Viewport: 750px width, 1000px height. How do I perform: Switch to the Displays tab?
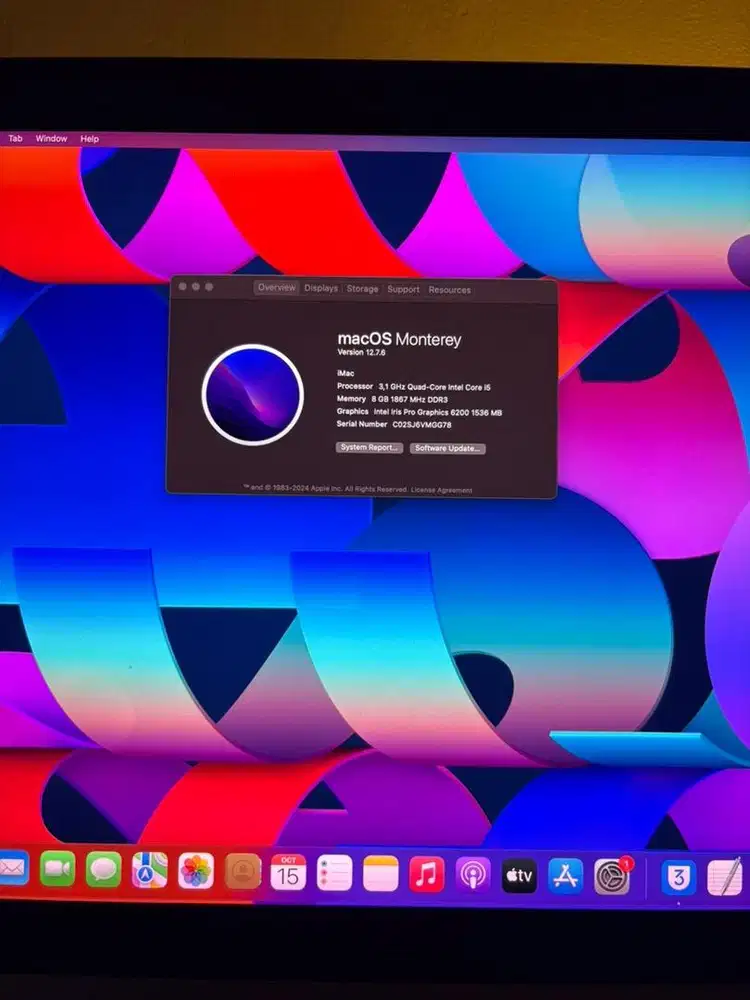[321, 288]
